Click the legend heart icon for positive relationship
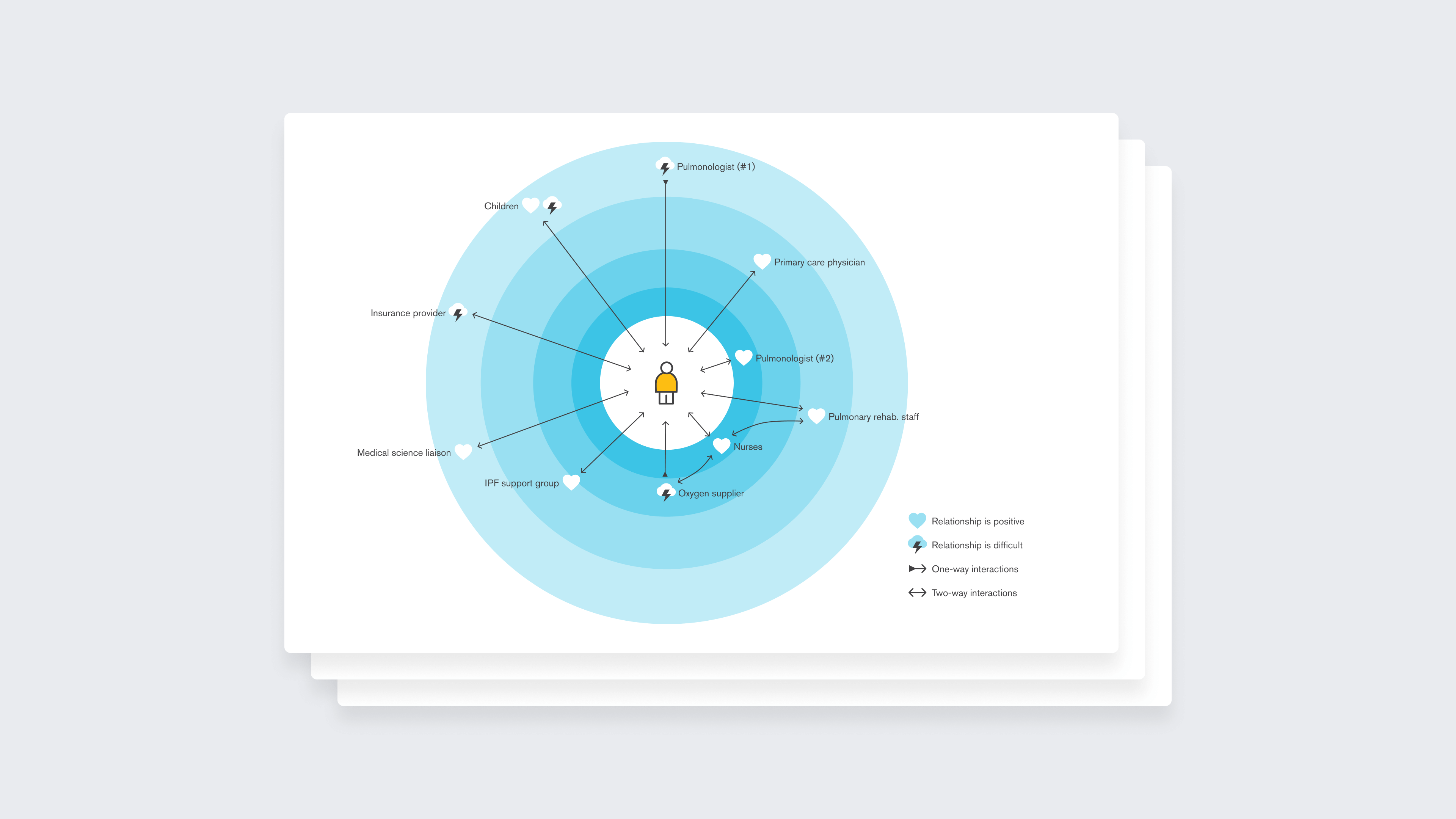Viewport: 1456px width, 819px height. (x=917, y=521)
